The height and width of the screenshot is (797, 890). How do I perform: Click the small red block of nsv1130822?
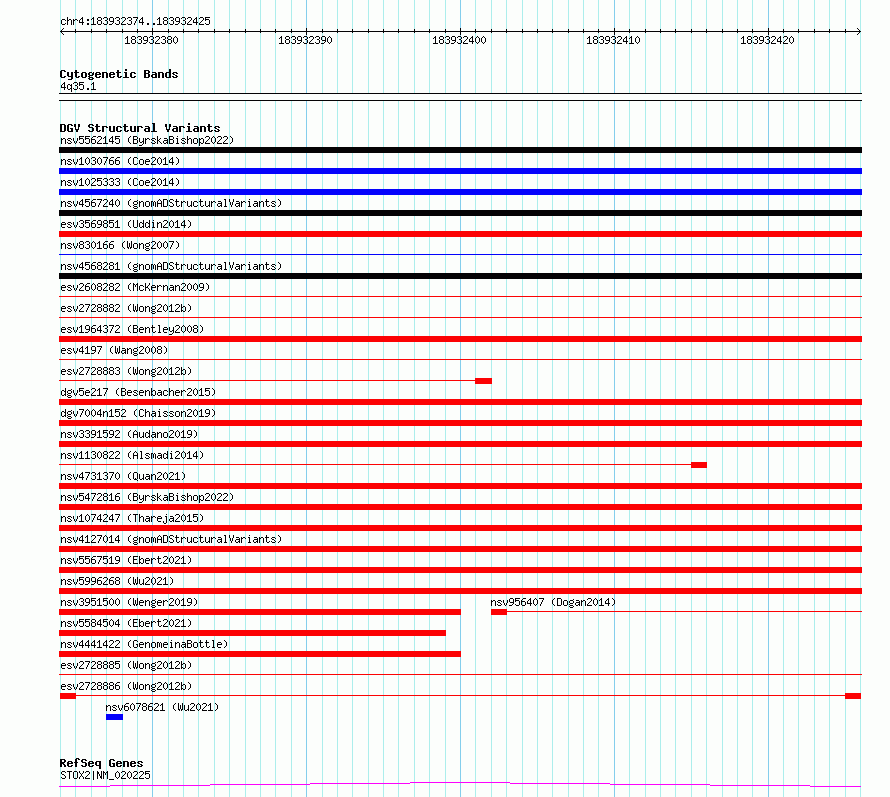(x=699, y=465)
